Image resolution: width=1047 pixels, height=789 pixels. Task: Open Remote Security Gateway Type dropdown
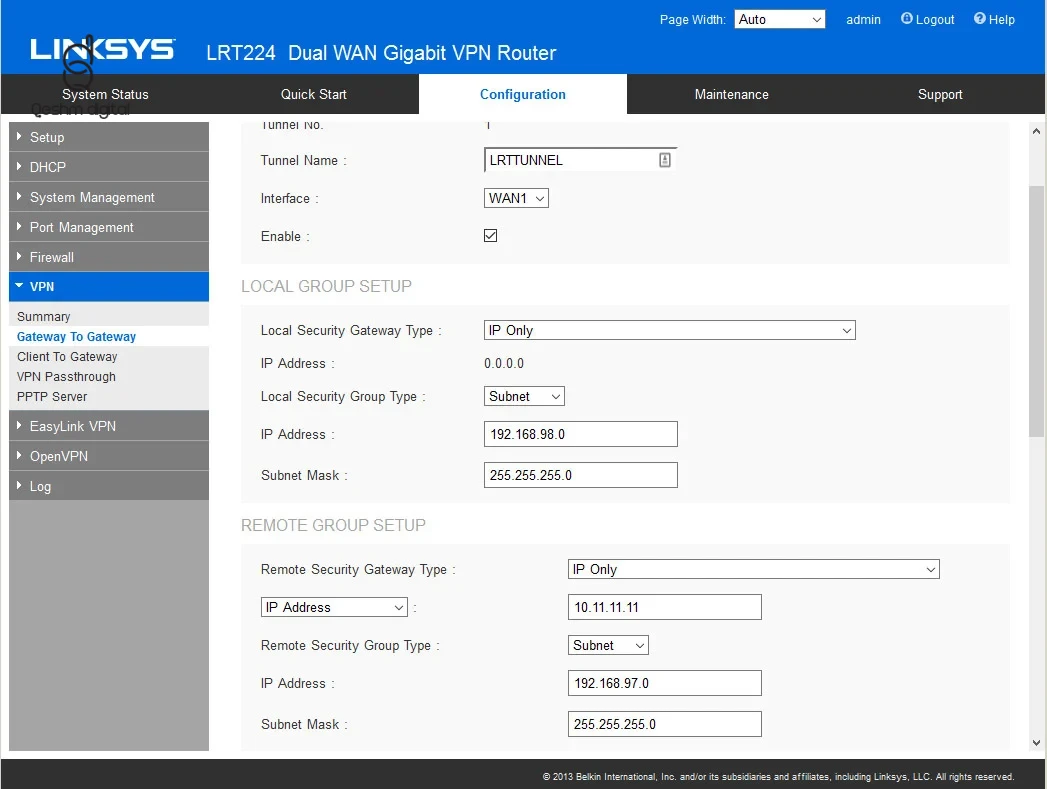coord(753,569)
